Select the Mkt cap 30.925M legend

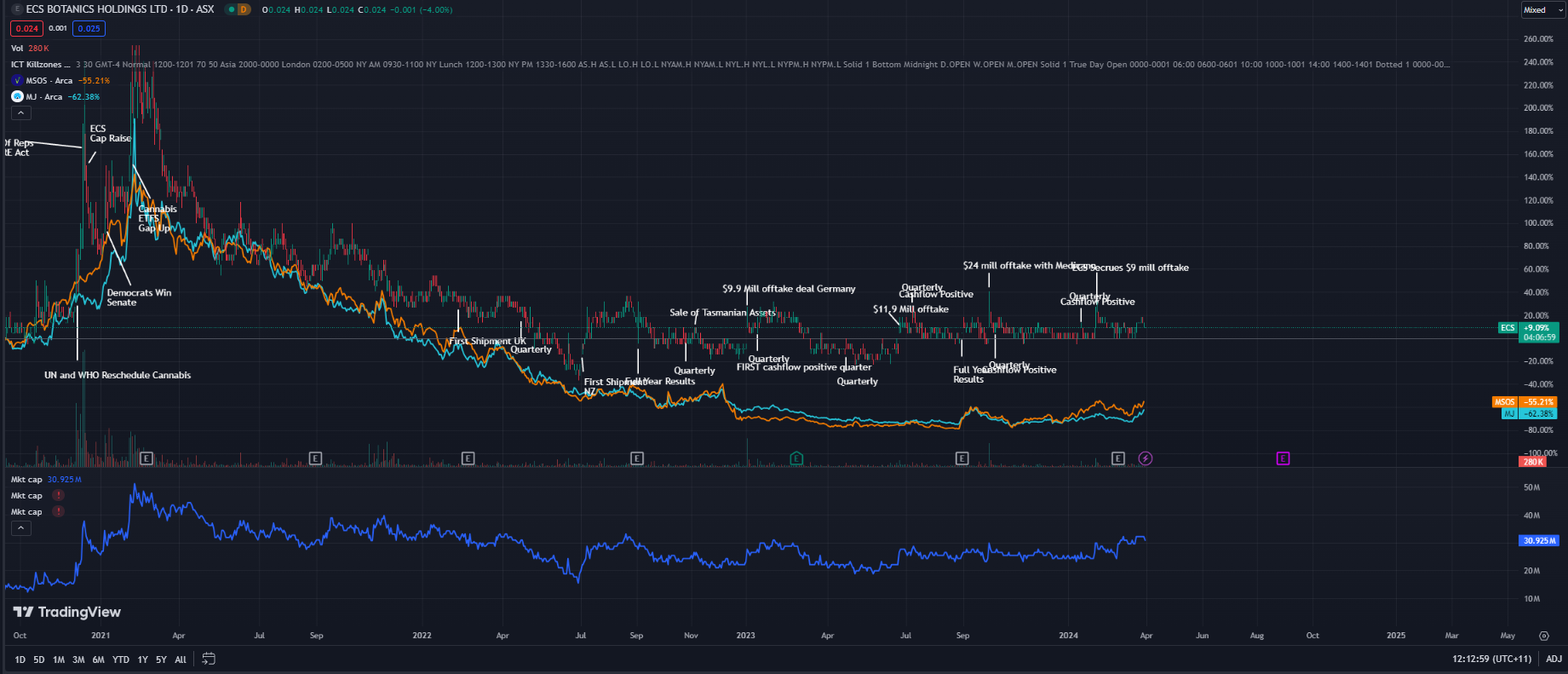point(46,479)
